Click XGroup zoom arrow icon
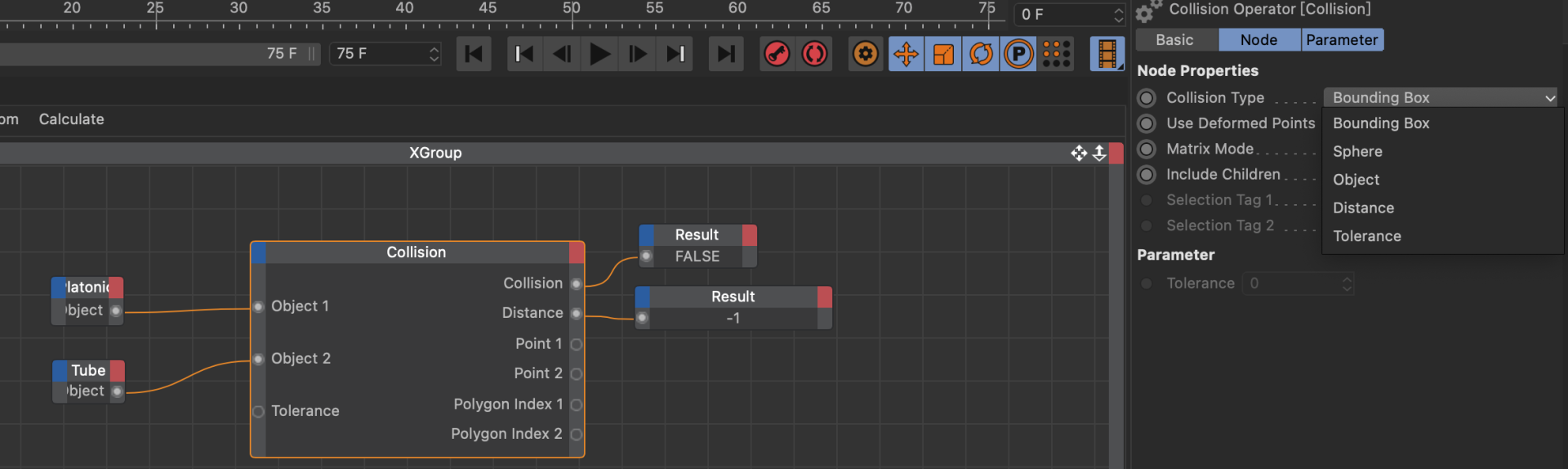 (x=1099, y=153)
